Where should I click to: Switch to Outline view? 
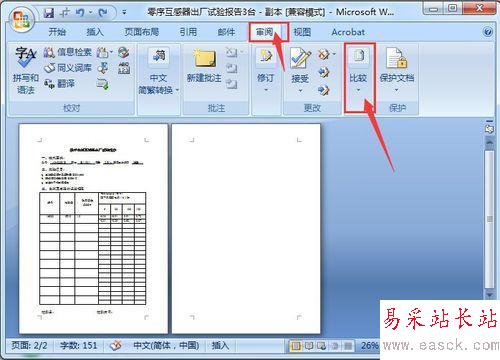pos(335,346)
